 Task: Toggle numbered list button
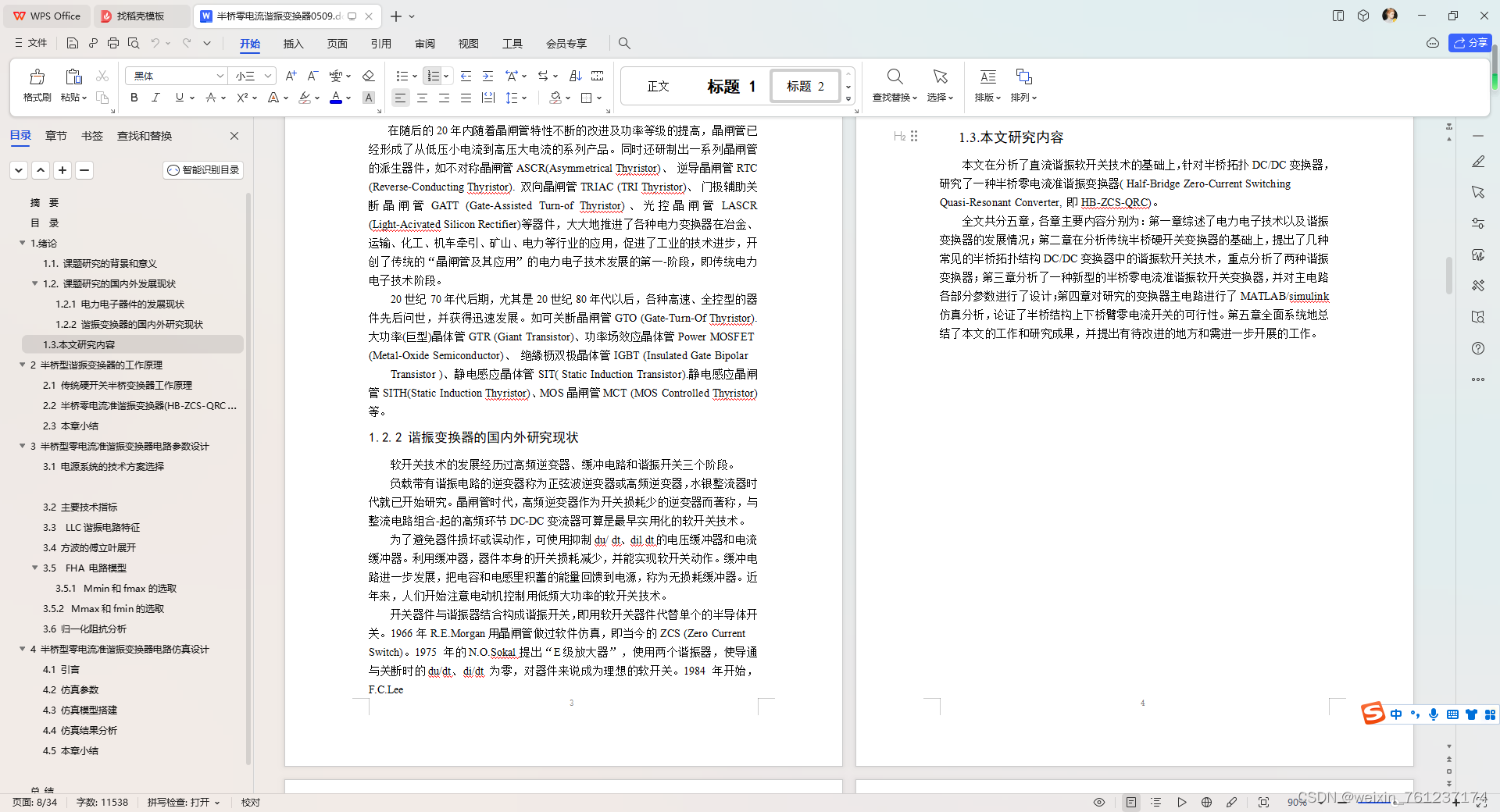(433, 76)
